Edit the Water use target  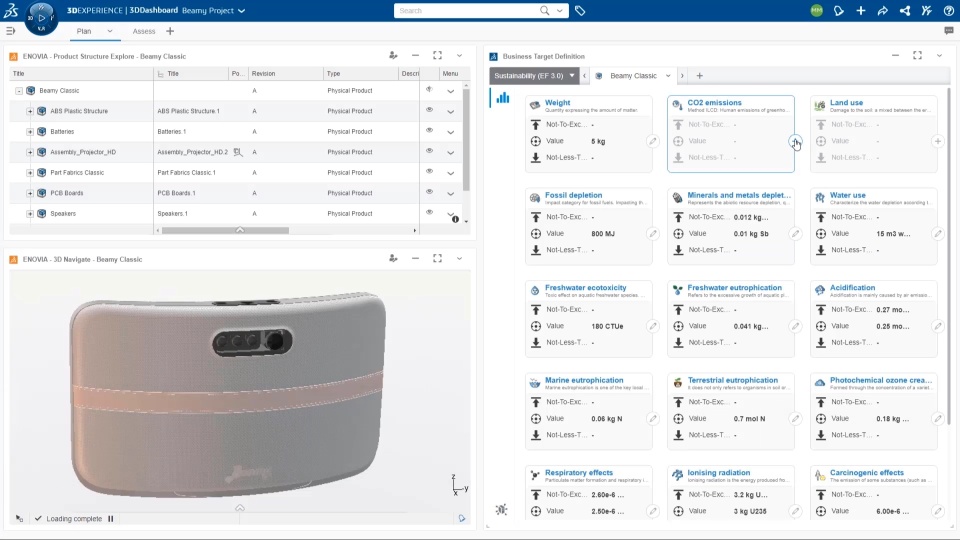point(937,234)
